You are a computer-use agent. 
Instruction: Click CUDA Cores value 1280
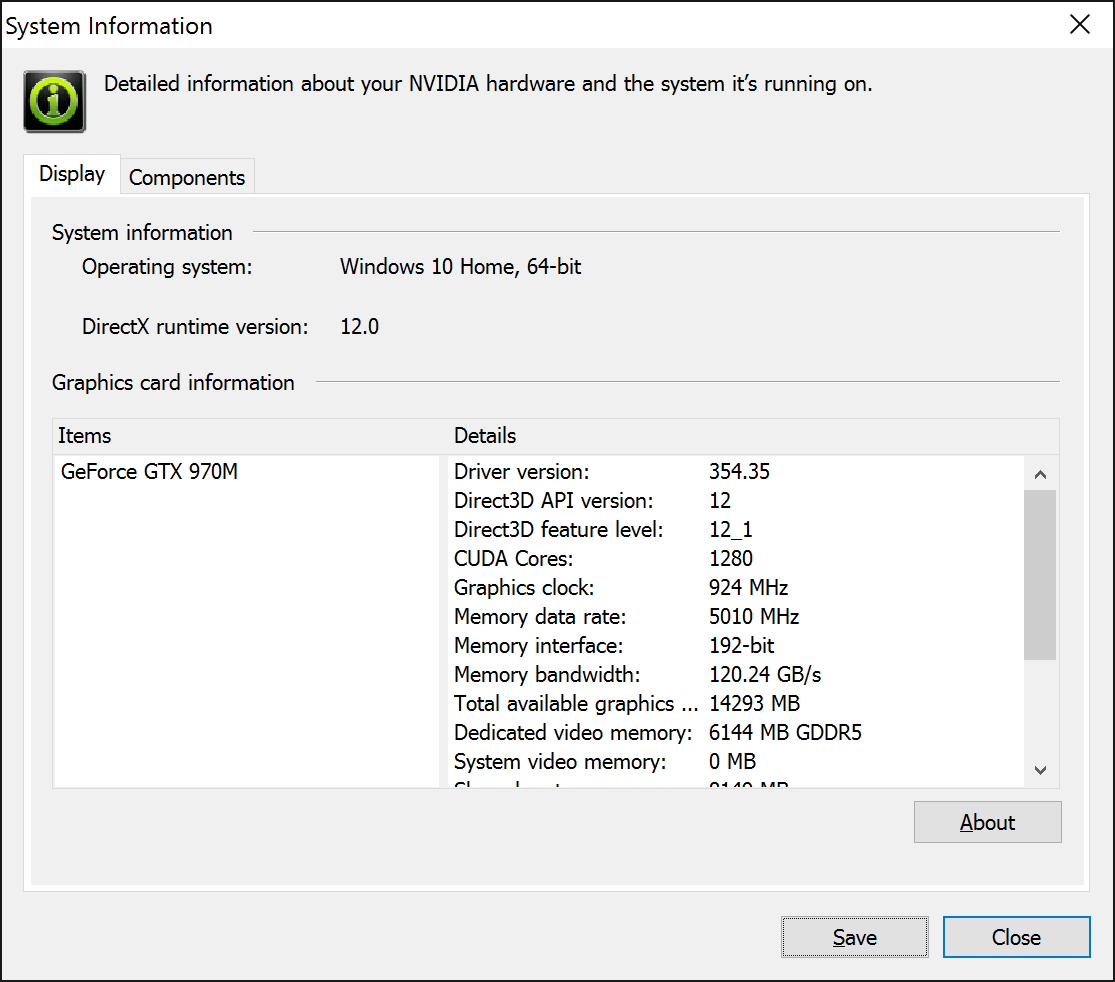pos(730,559)
